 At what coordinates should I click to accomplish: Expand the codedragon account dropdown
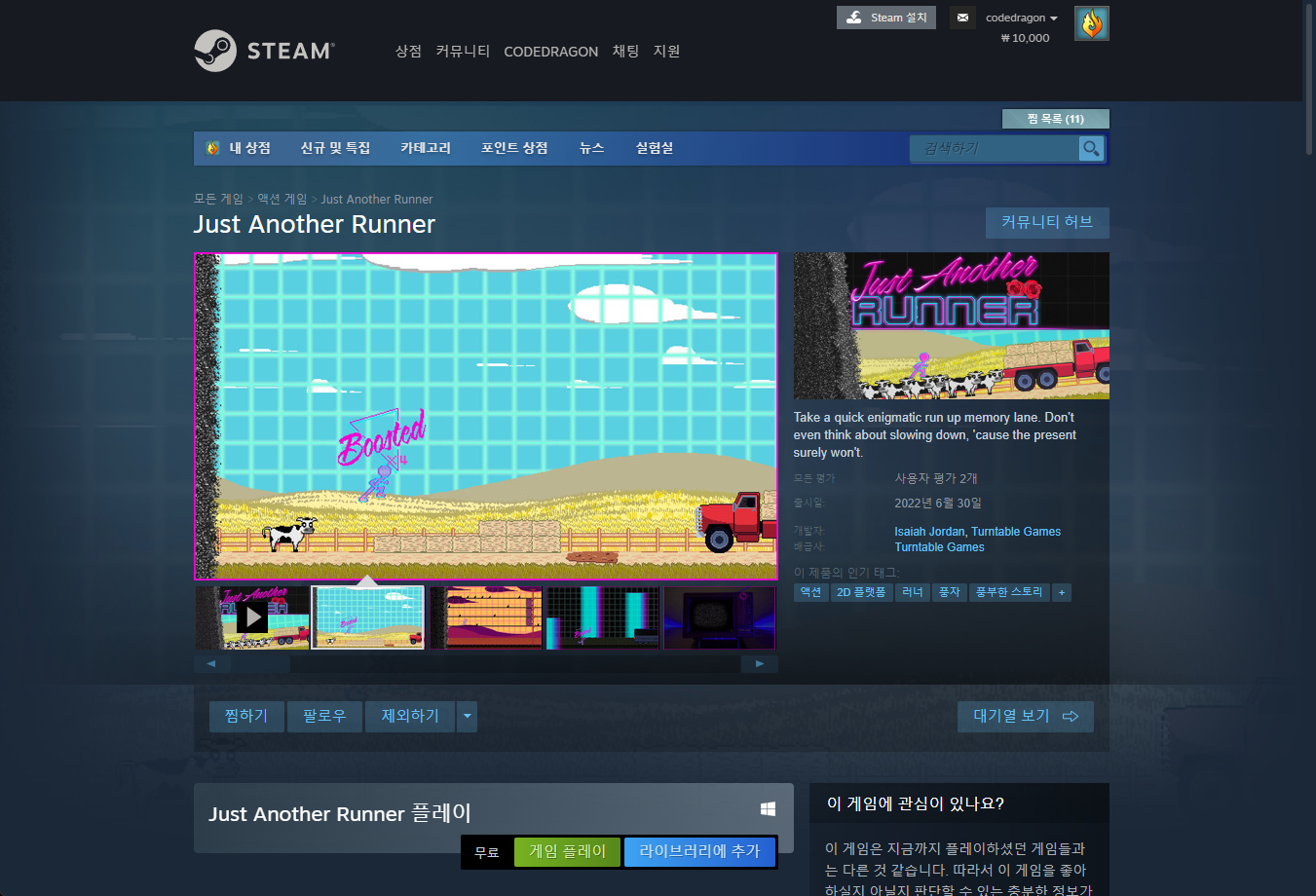[x=1021, y=18]
